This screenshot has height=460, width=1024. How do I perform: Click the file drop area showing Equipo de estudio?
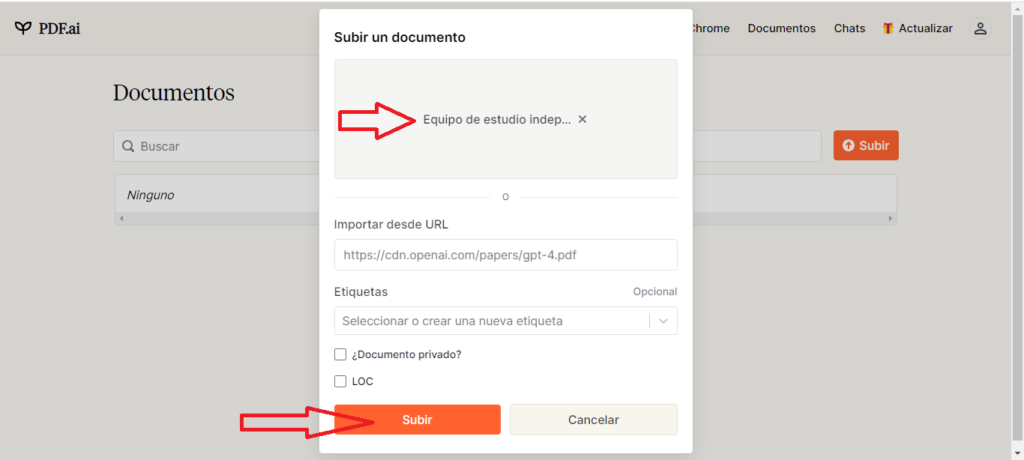(505, 119)
